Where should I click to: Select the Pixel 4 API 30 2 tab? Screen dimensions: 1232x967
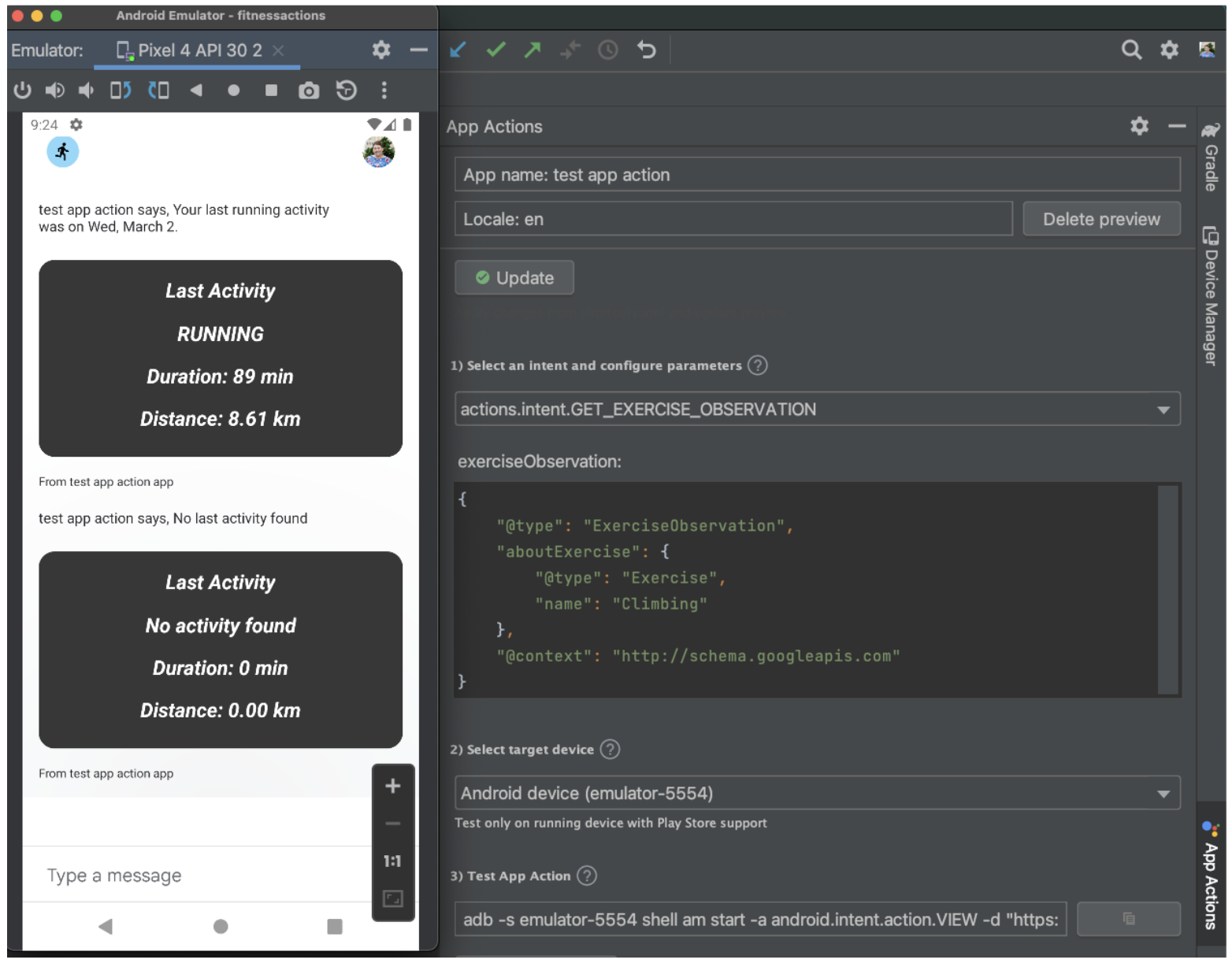pos(199,50)
